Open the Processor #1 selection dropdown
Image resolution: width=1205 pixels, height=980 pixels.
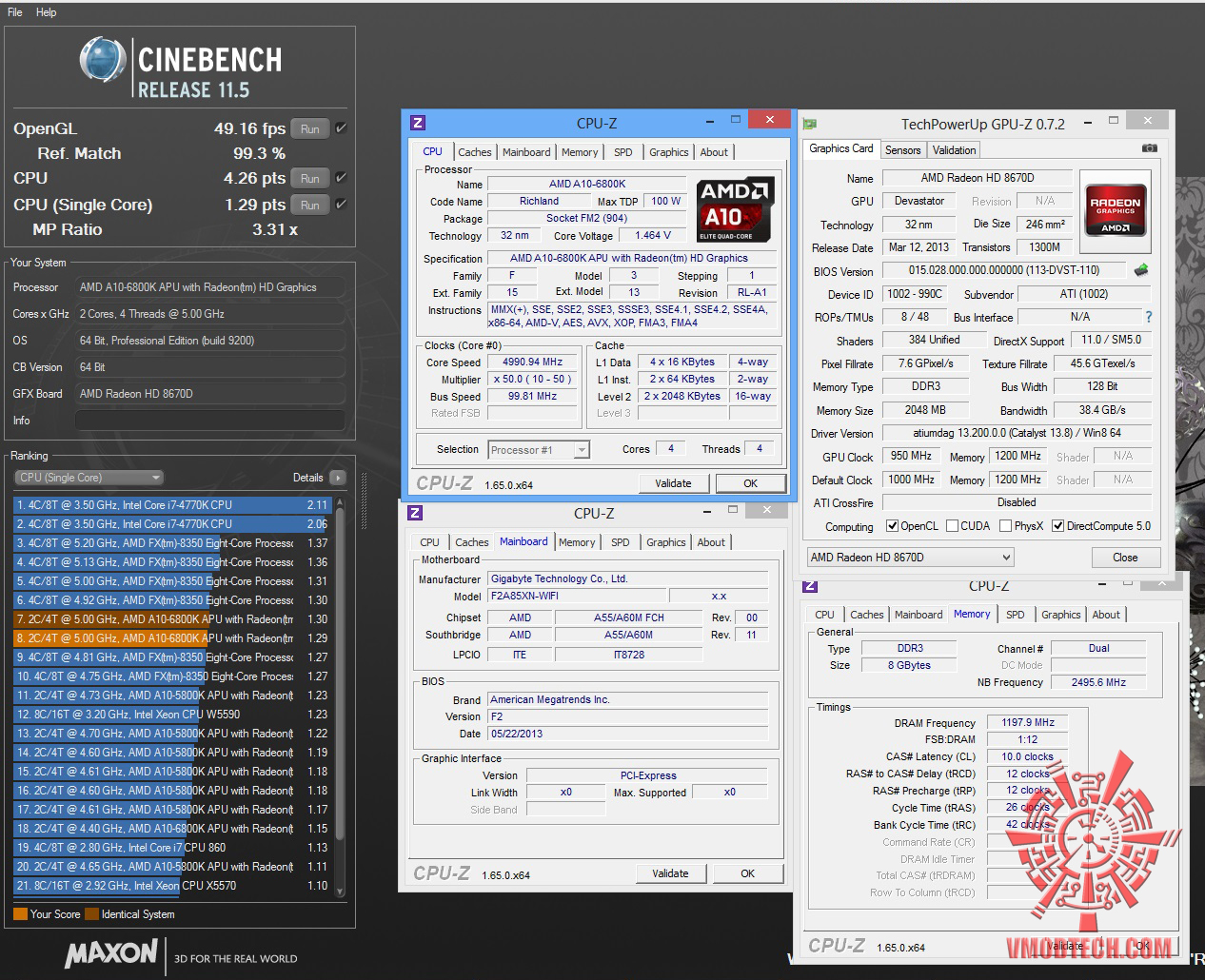point(539,450)
